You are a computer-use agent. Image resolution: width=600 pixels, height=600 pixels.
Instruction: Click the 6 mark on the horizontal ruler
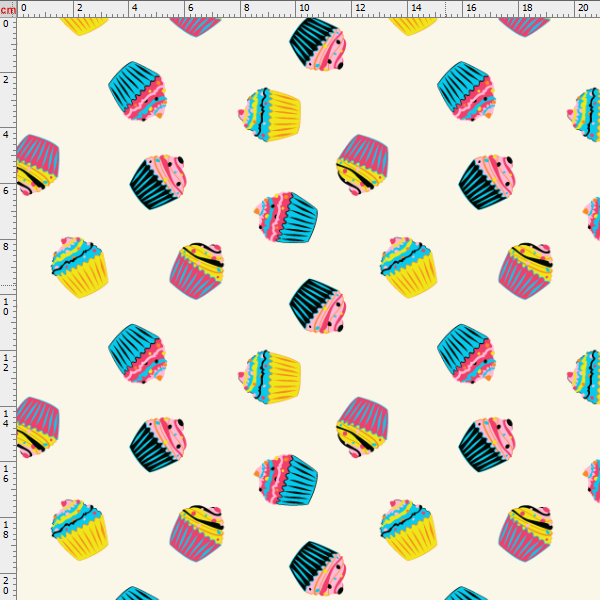(191, 8)
